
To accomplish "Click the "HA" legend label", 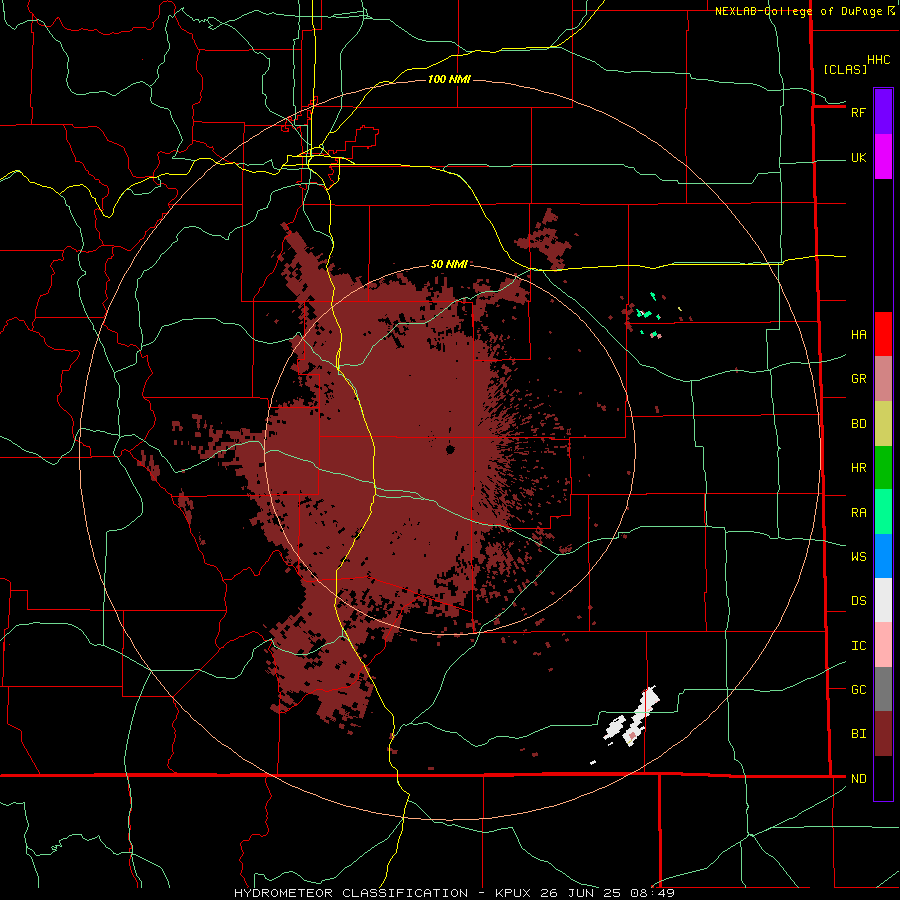I will click(858, 335).
